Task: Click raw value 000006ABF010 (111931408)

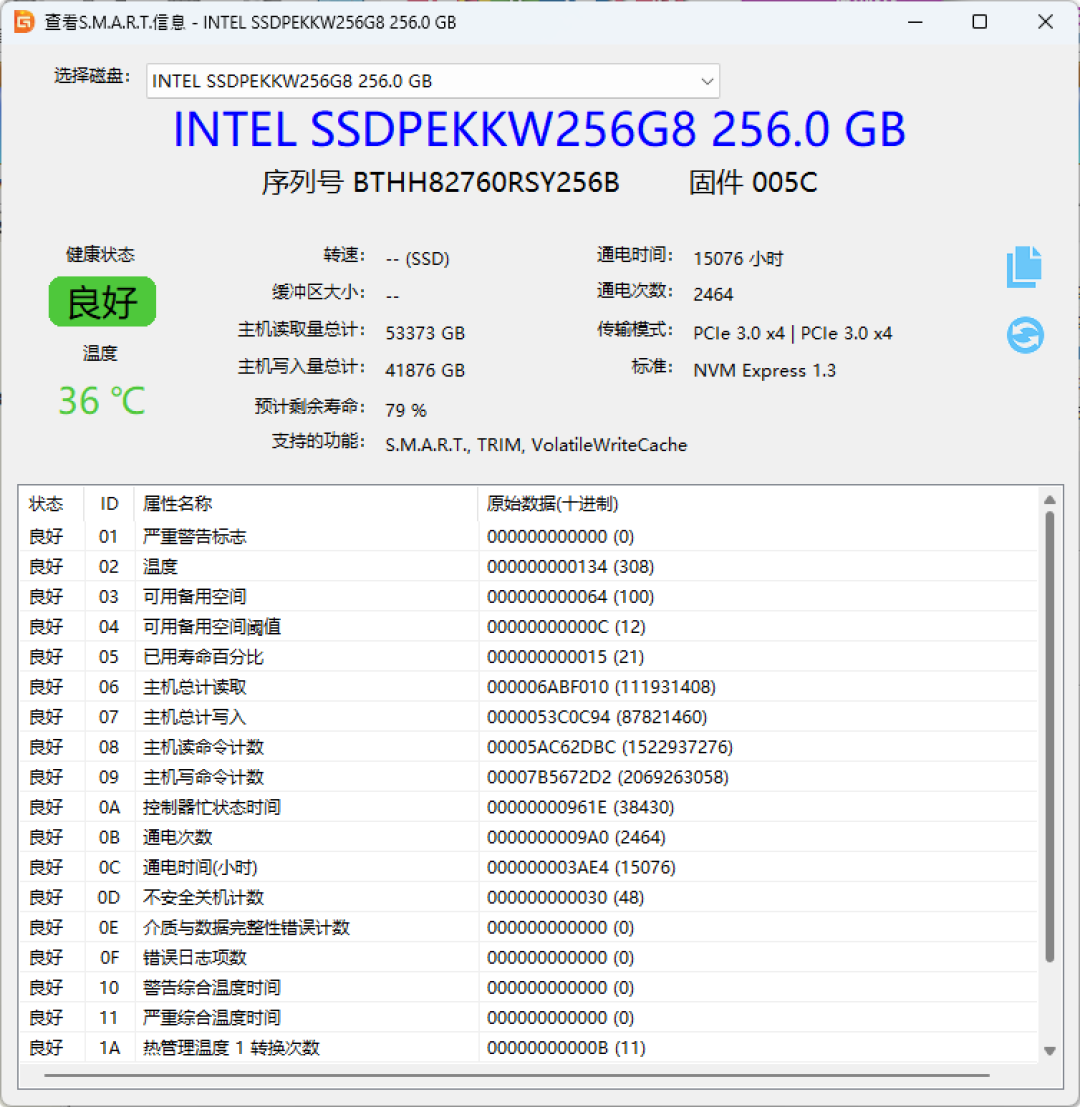Action: 601,687
